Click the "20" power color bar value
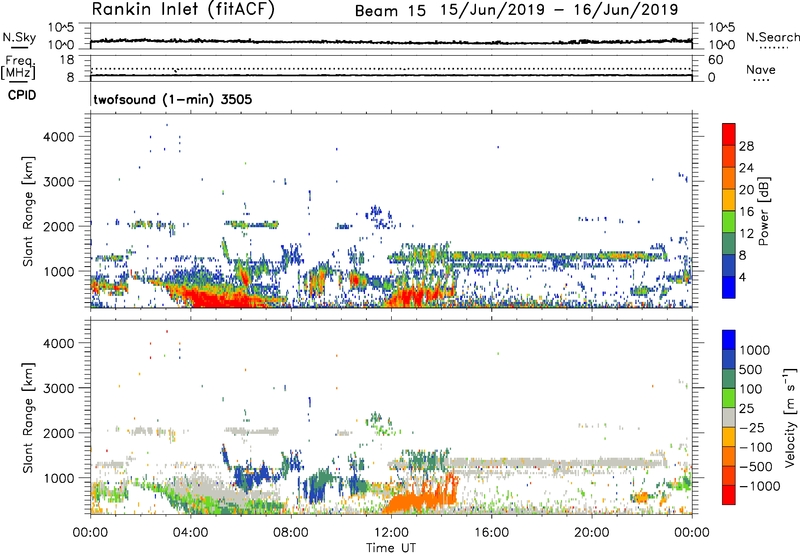 [x=746, y=190]
